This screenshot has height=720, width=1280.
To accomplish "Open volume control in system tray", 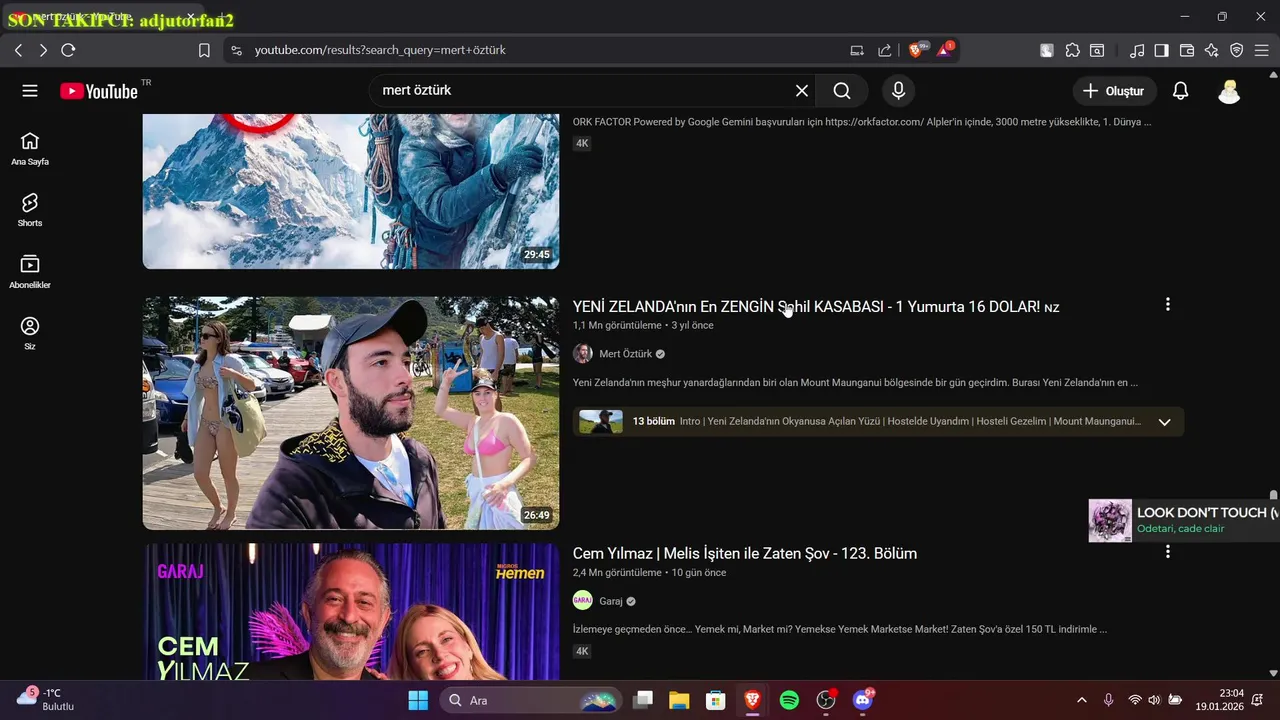I will [1154, 700].
